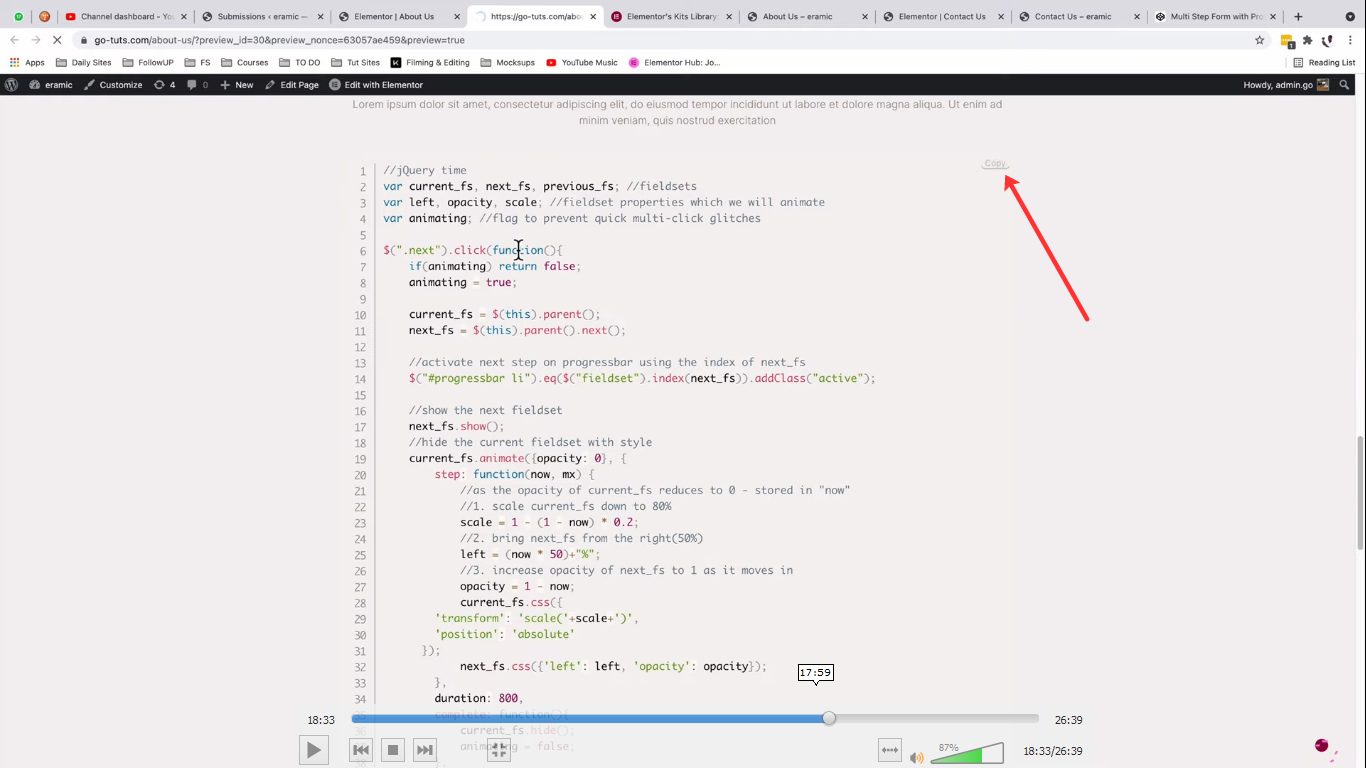Click New in the WordPress admin bar
This screenshot has height=768, width=1366.
[x=237, y=85]
